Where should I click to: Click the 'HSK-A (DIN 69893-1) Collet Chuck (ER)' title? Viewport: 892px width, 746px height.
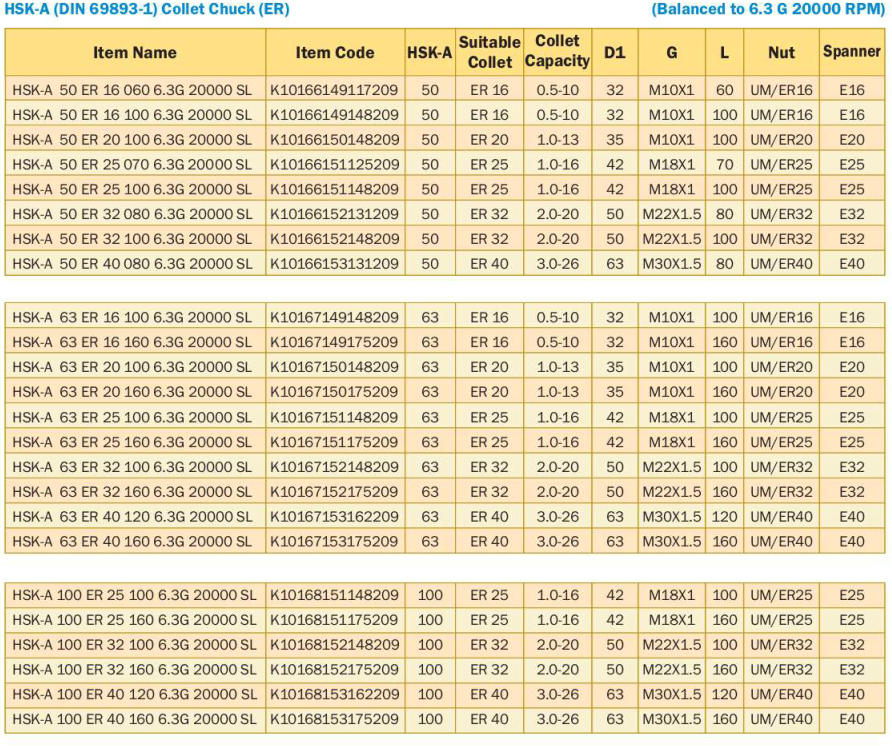[147, 9]
